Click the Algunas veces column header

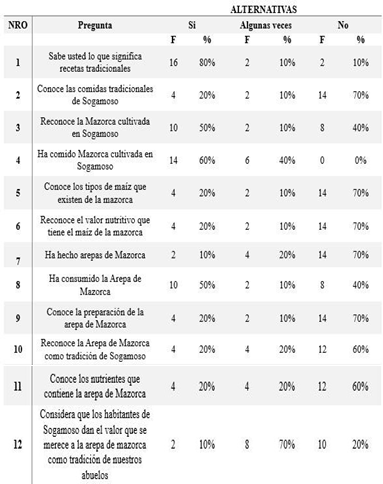click(x=266, y=25)
